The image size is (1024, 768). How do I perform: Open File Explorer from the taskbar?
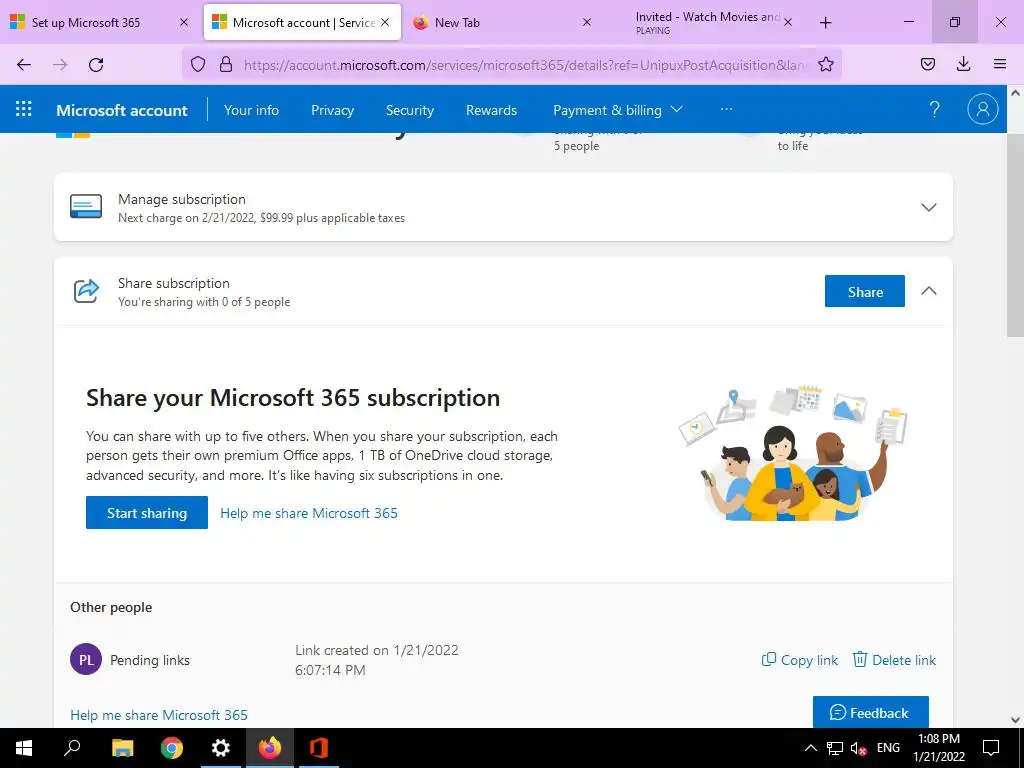coord(122,748)
